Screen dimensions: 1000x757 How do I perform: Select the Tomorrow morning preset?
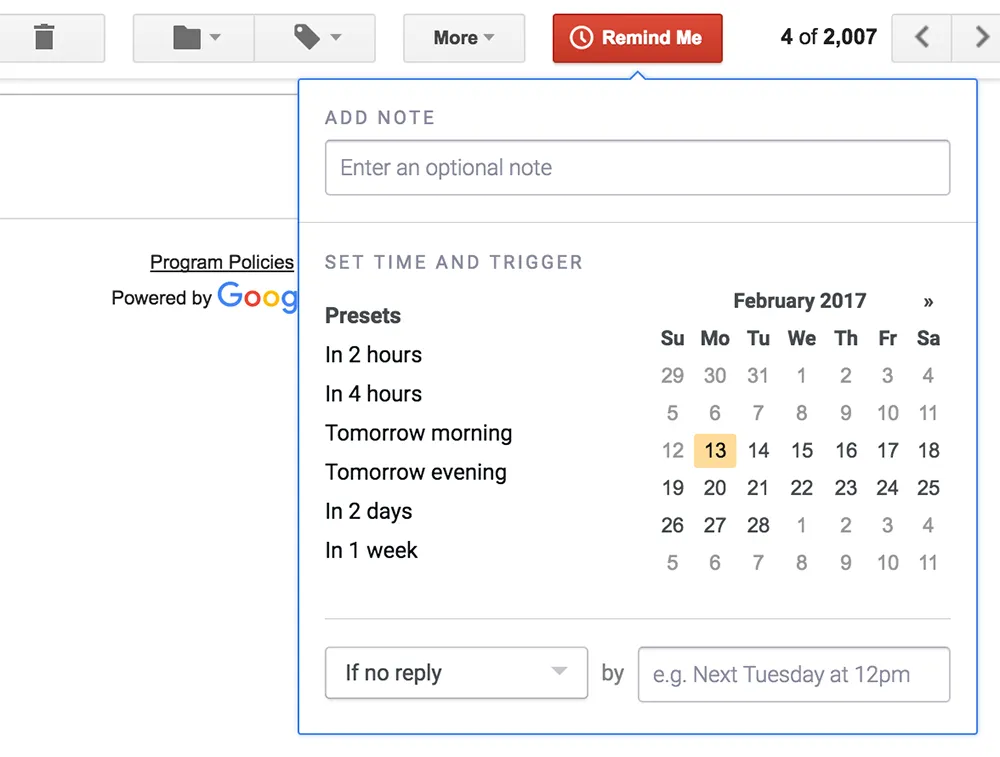click(418, 433)
